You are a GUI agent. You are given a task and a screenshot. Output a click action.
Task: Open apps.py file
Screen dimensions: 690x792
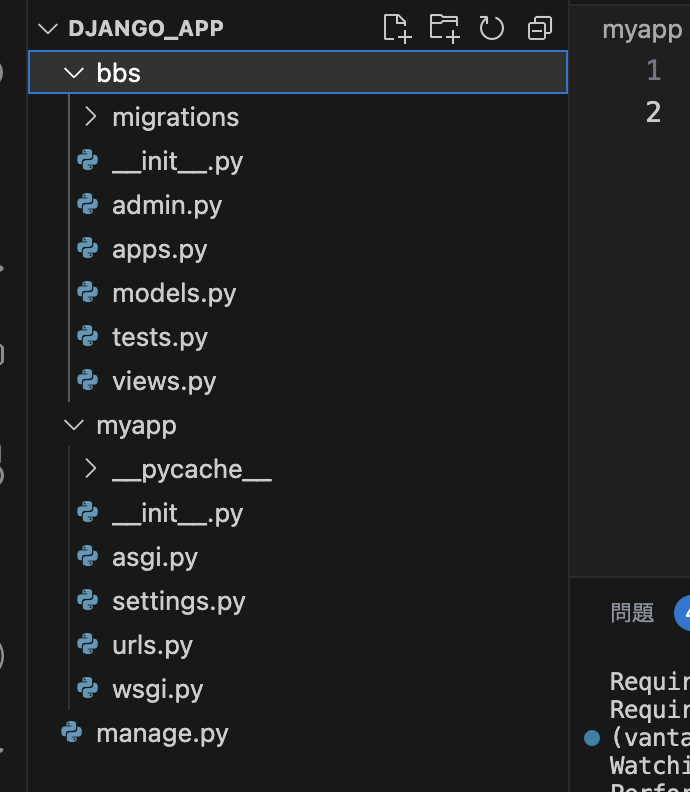[160, 250]
